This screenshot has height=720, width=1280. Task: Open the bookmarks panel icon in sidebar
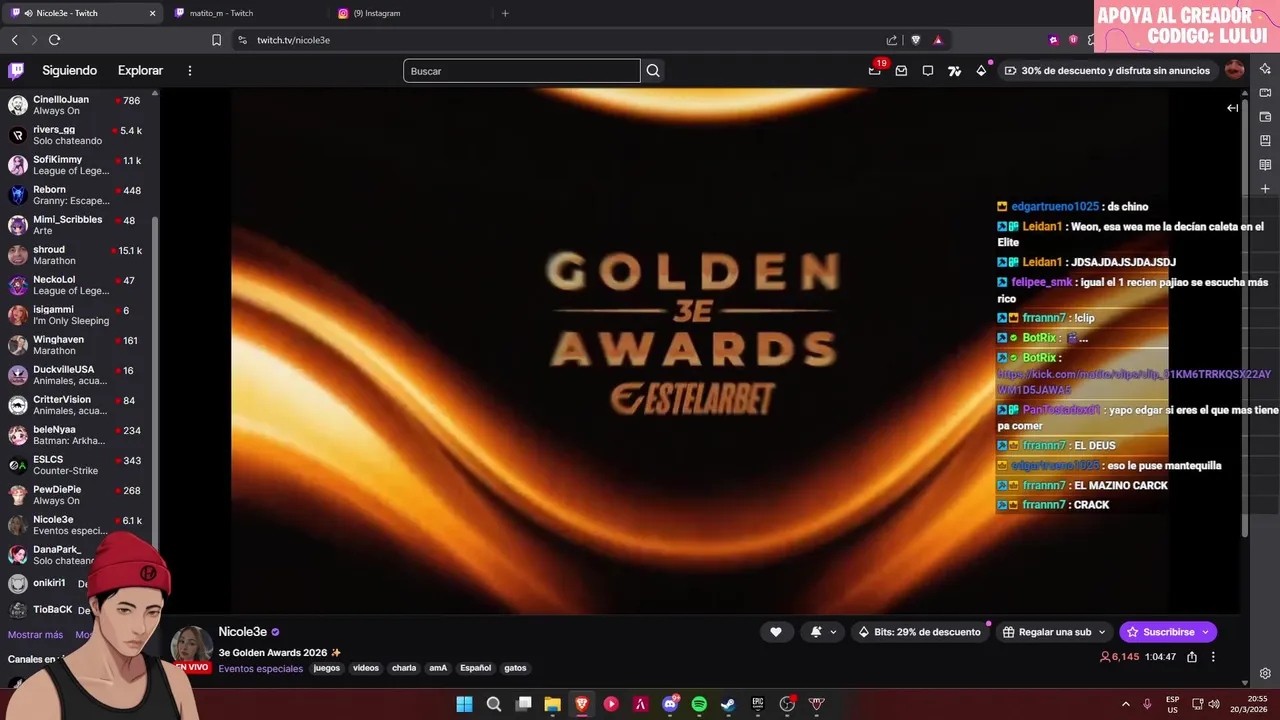(1265, 141)
